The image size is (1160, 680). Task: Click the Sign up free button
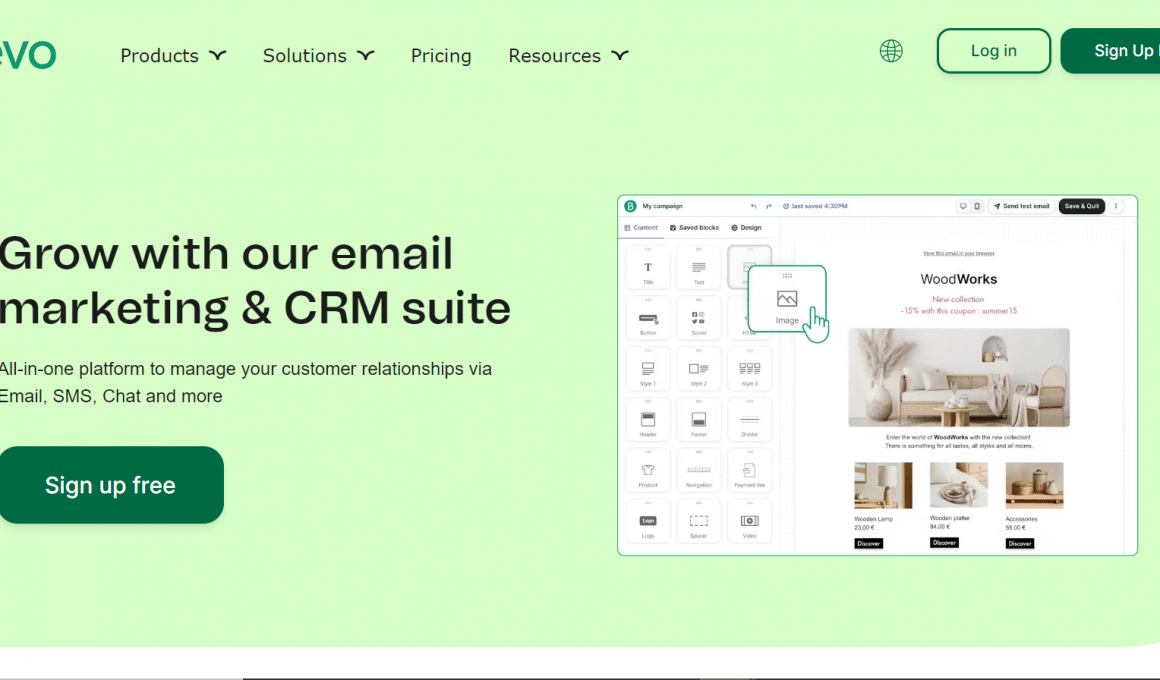(x=110, y=485)
